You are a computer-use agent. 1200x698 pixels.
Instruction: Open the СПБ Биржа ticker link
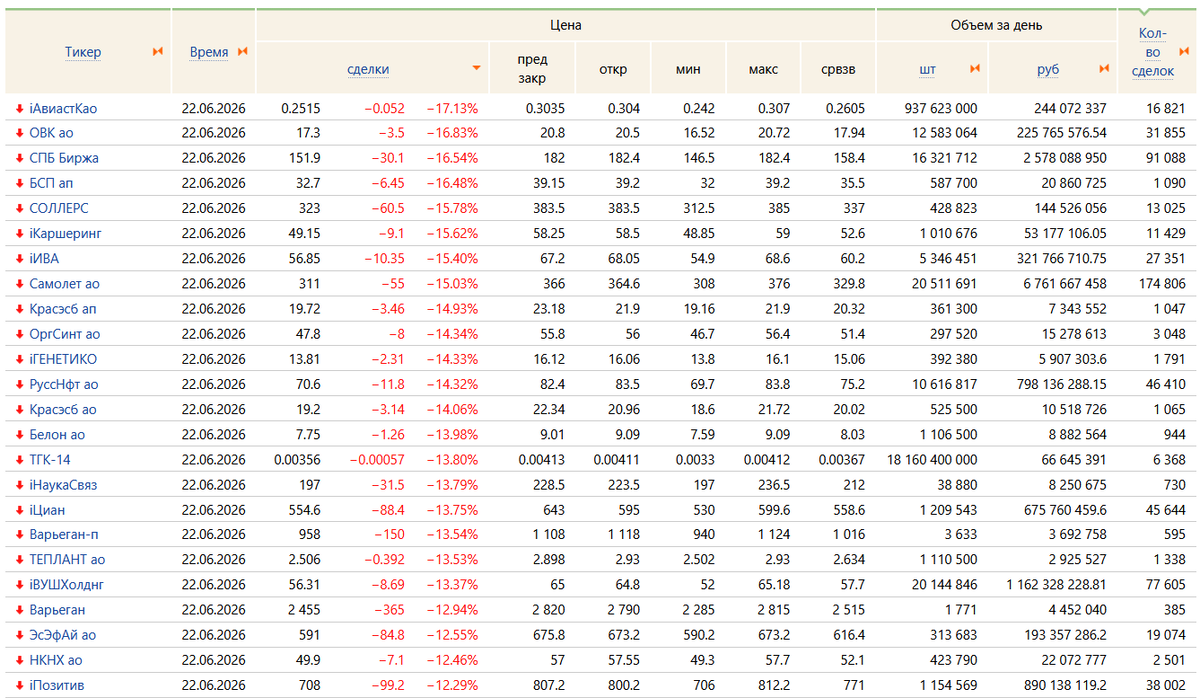click(x=64, y=158)
